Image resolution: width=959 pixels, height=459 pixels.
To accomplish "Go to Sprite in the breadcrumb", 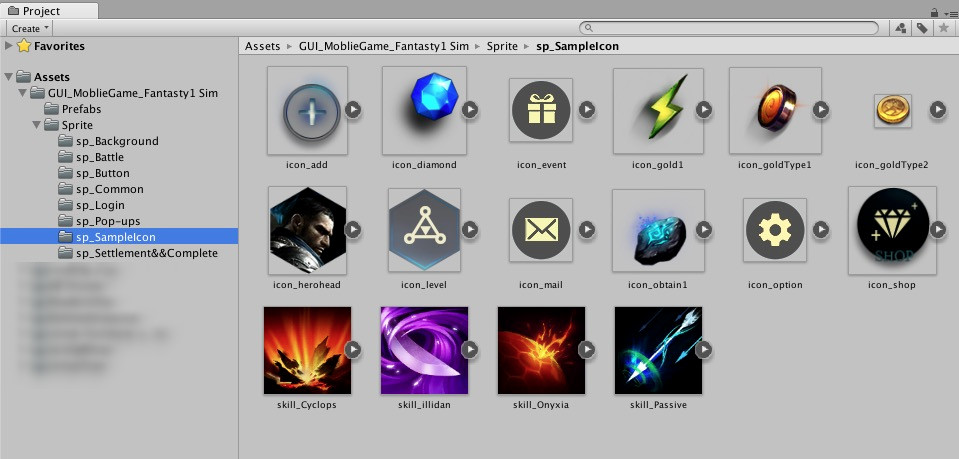I will click(502, 46).
